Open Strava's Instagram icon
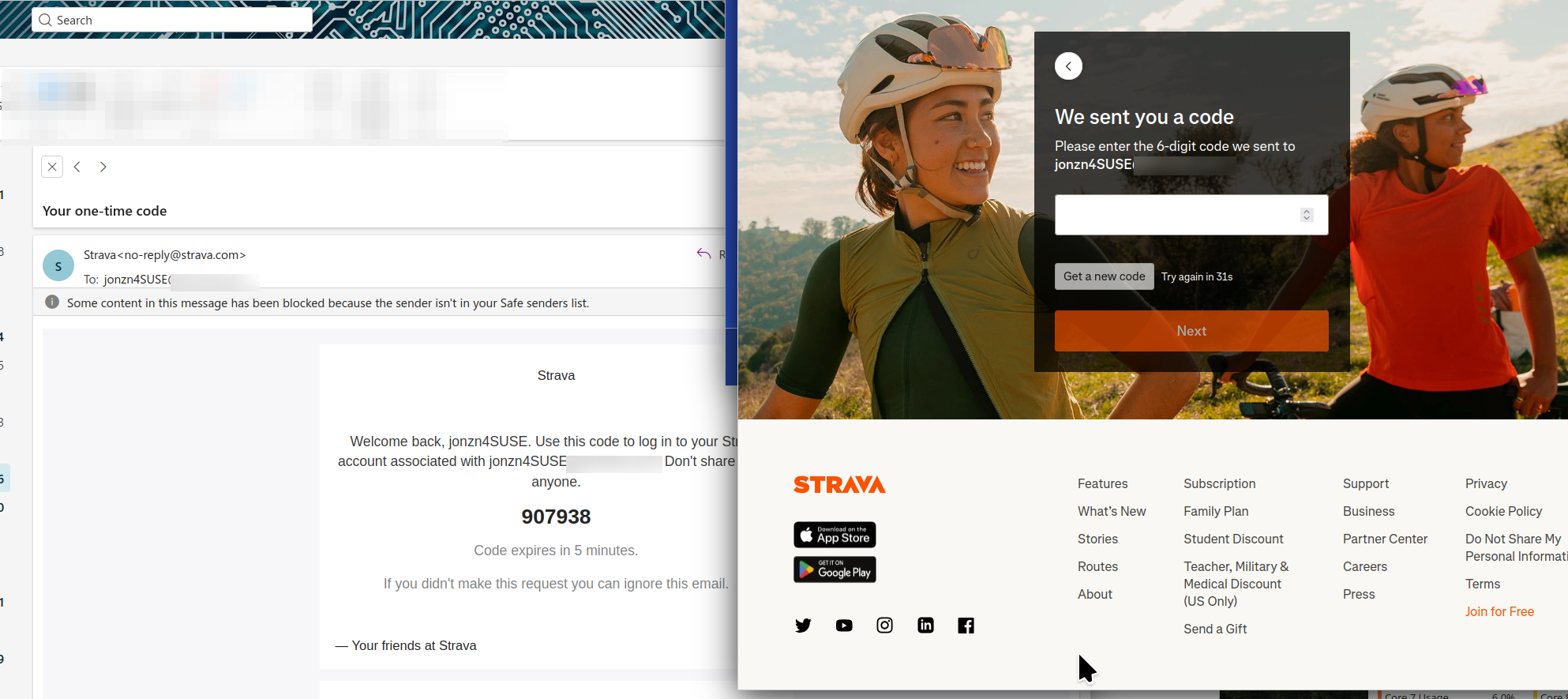The width and height of the screenshot is (1568, 699). pyautogui.click(x=885, y=626)
